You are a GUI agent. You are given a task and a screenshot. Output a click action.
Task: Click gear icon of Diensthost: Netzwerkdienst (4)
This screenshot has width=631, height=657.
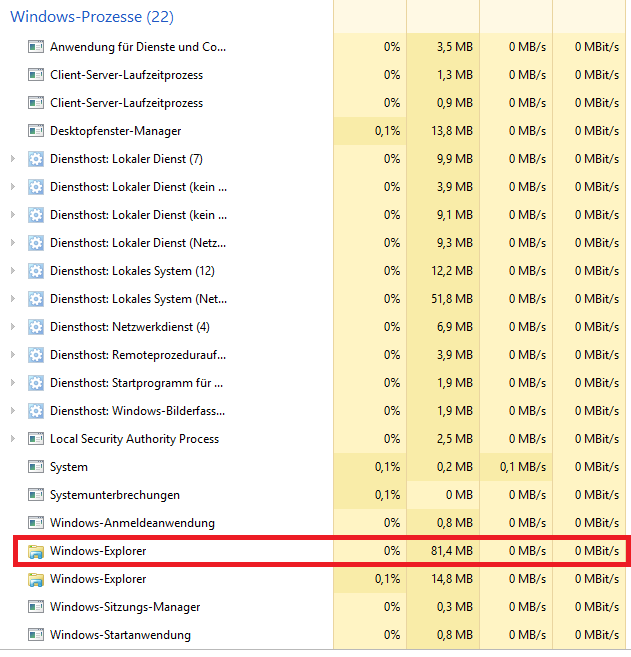point(36,327)
